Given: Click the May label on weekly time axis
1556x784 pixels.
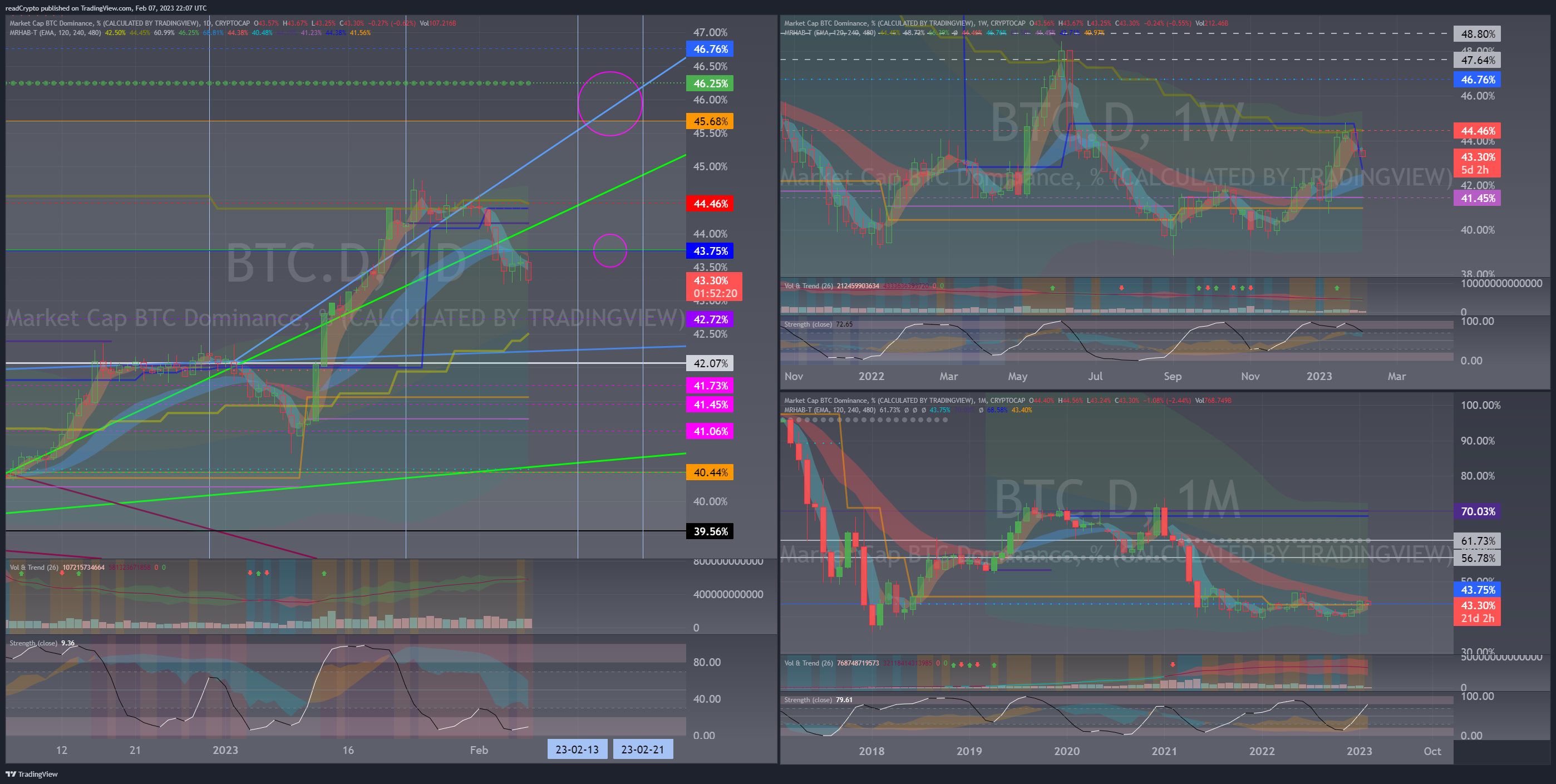Looking at the screenshot, I should point(1018,376).
